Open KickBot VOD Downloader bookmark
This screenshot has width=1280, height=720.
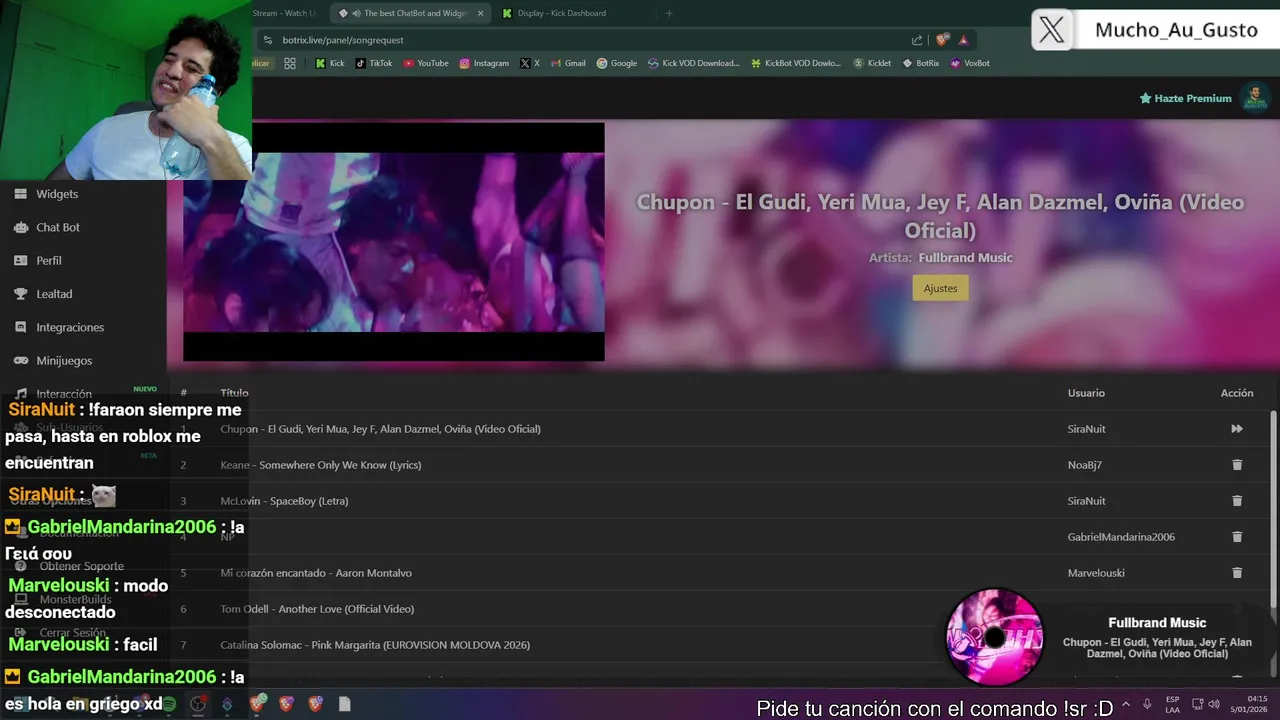click(x=796, y=63)
